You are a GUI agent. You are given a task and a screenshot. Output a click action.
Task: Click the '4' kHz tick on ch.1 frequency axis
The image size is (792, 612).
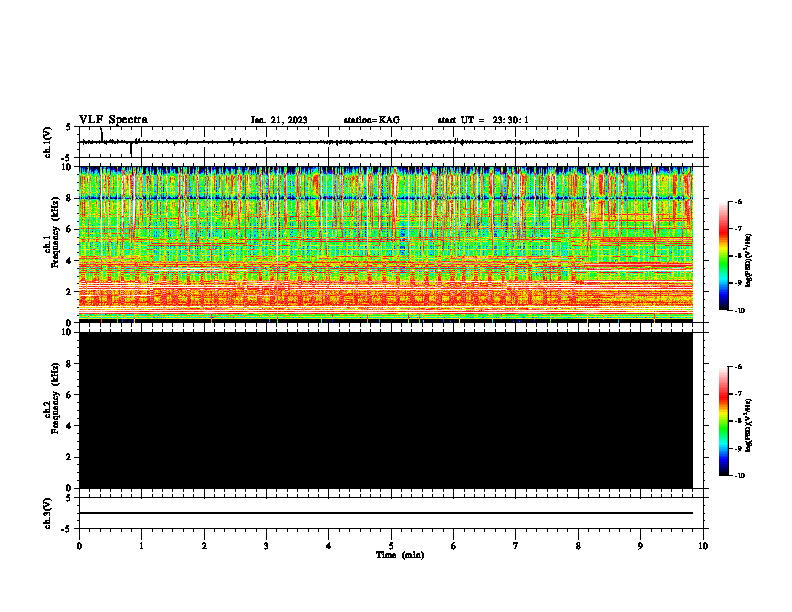pos(70,261)
